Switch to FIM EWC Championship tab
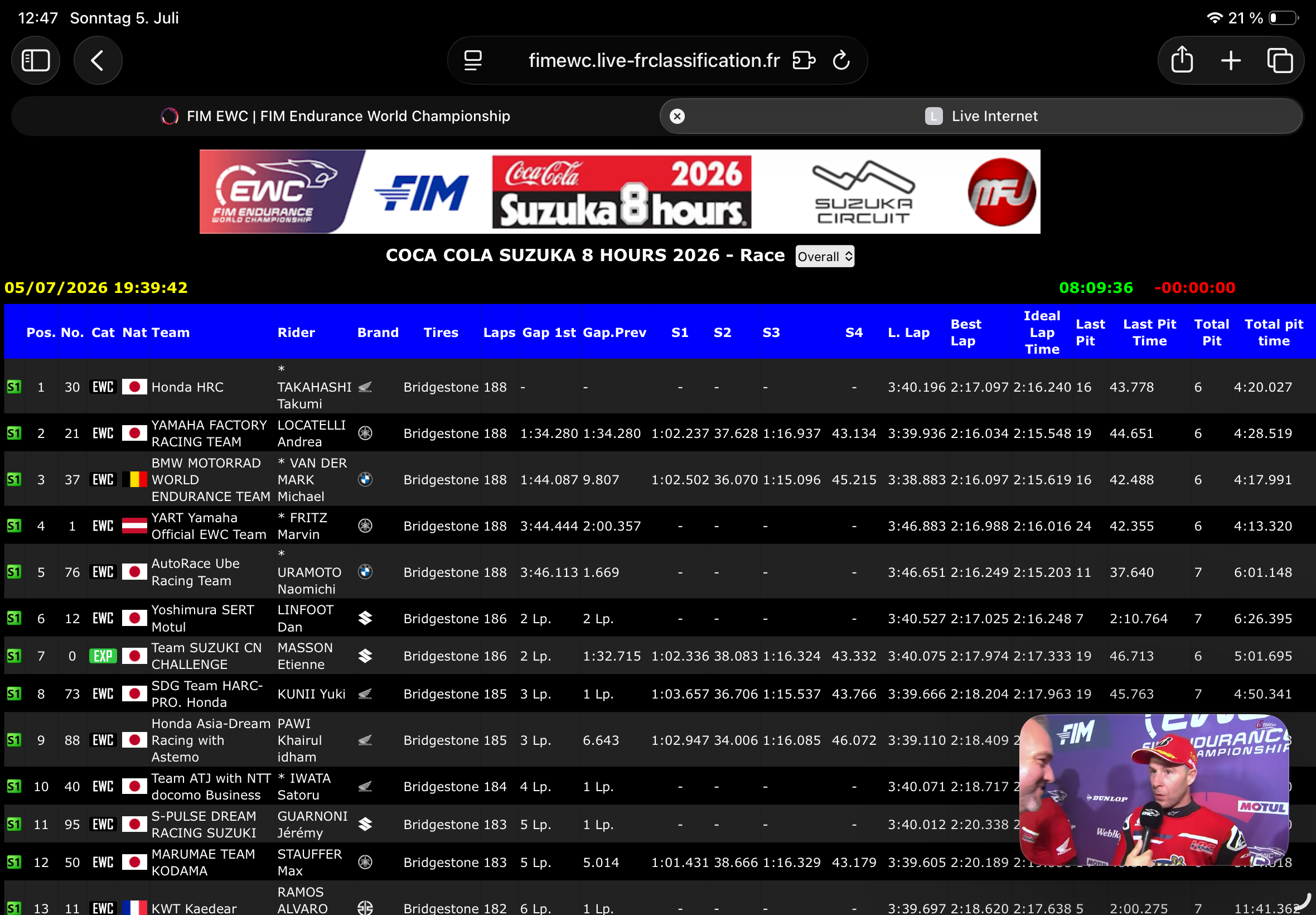1316x915 pixels. click(336, 117)
